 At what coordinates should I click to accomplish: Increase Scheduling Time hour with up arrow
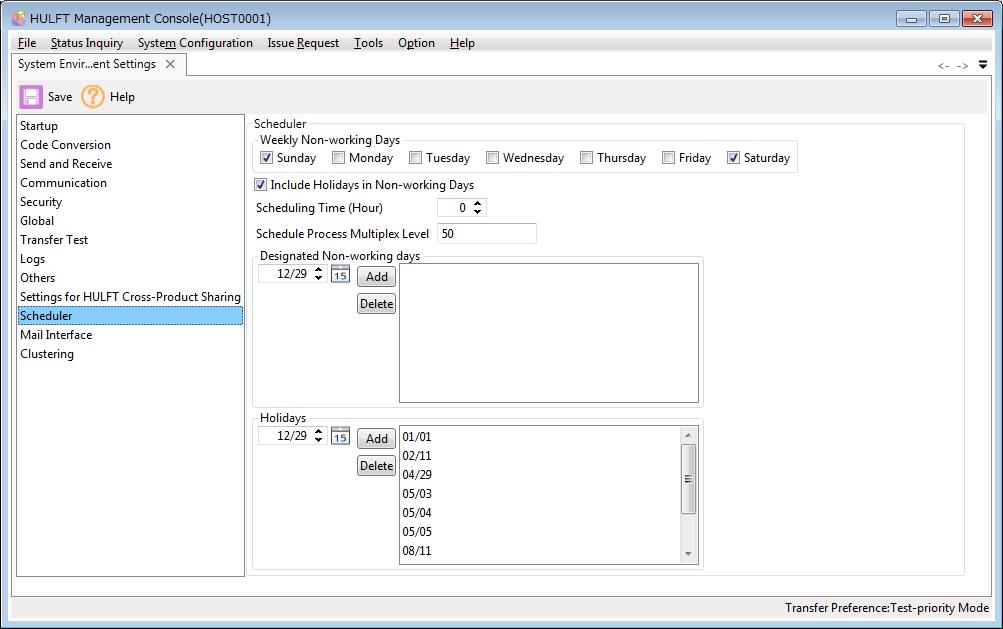[478, 204]
